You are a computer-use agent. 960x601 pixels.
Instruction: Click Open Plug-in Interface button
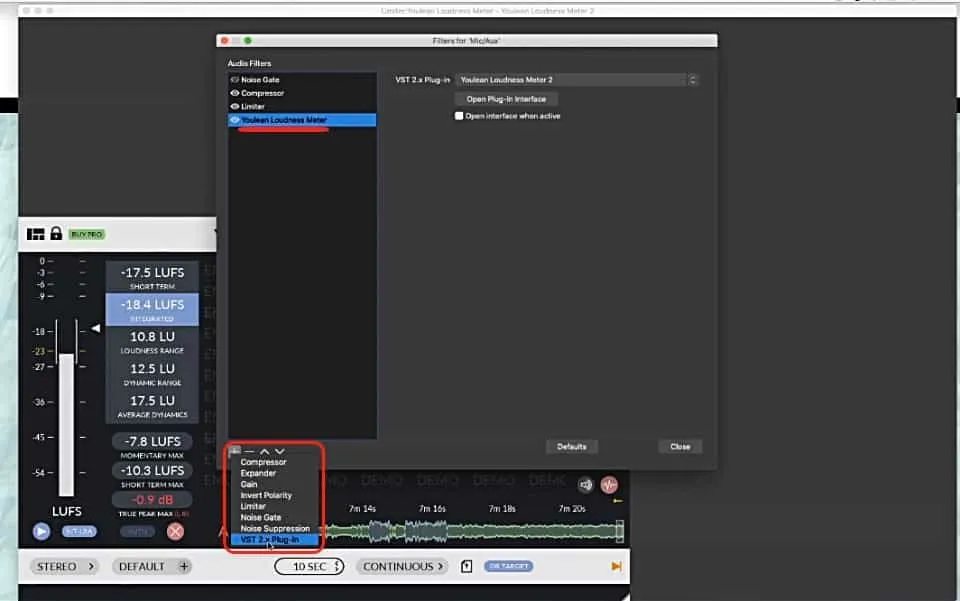[506, 99]
